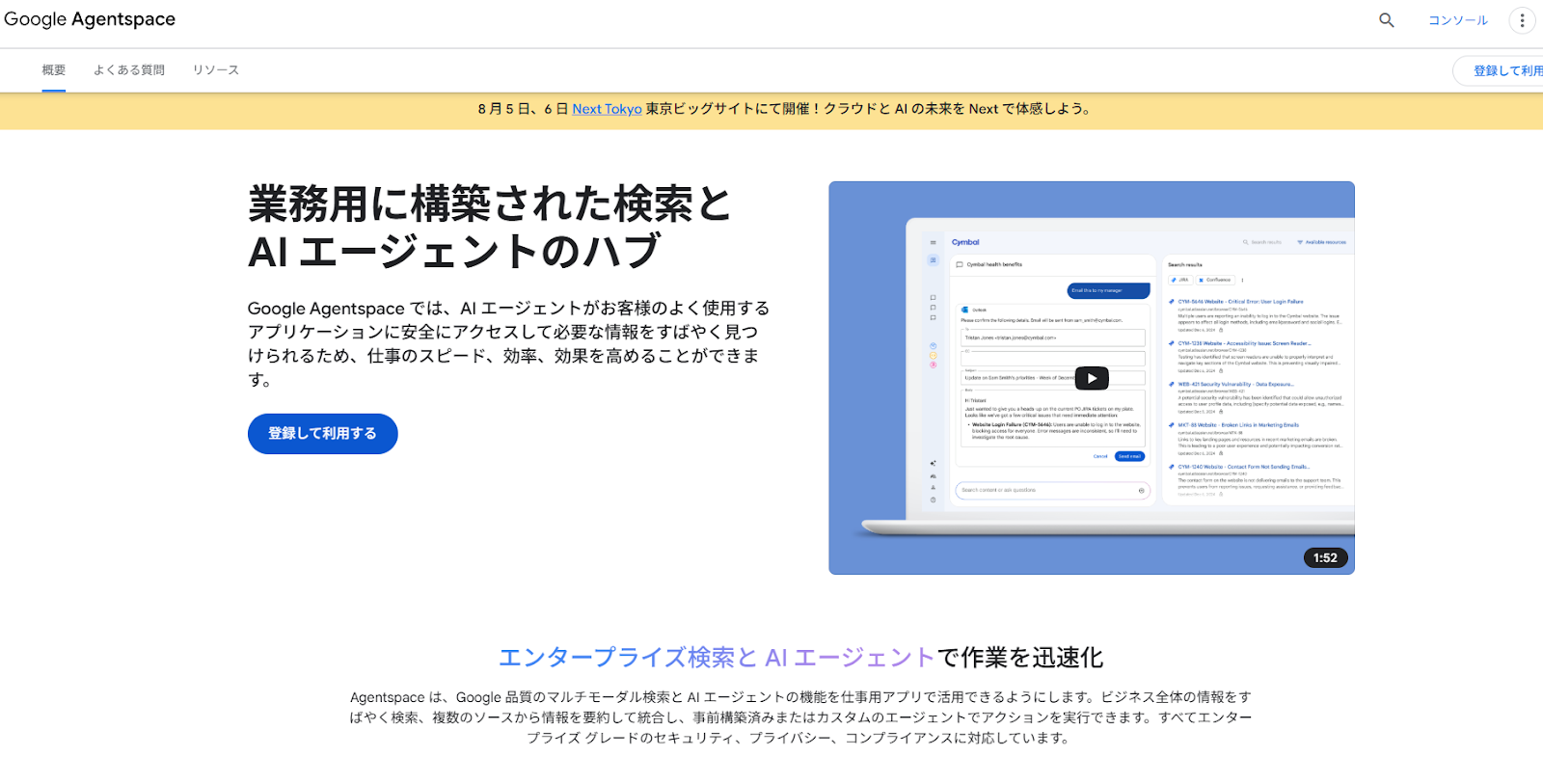Click the paragraph starting Google Agentspace では
Image resolution: width=1543 pixels, height=784 pixels.
(508, 343)
